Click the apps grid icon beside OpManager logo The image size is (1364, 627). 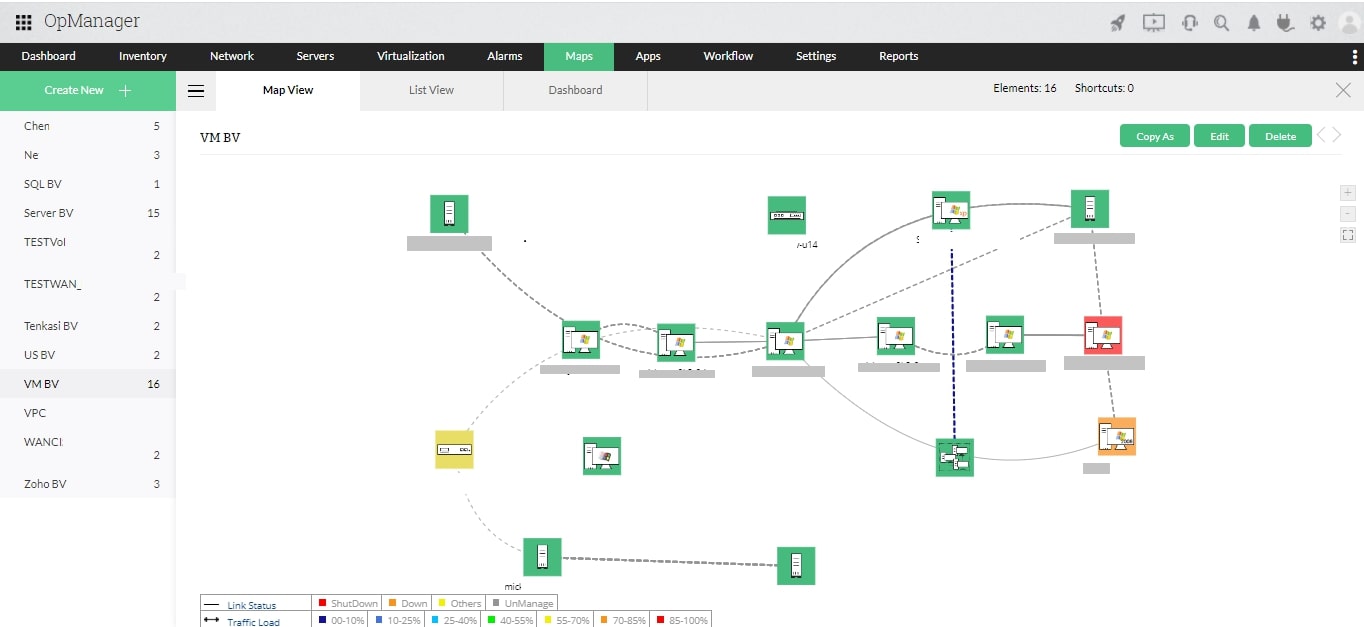coord(22,21)
